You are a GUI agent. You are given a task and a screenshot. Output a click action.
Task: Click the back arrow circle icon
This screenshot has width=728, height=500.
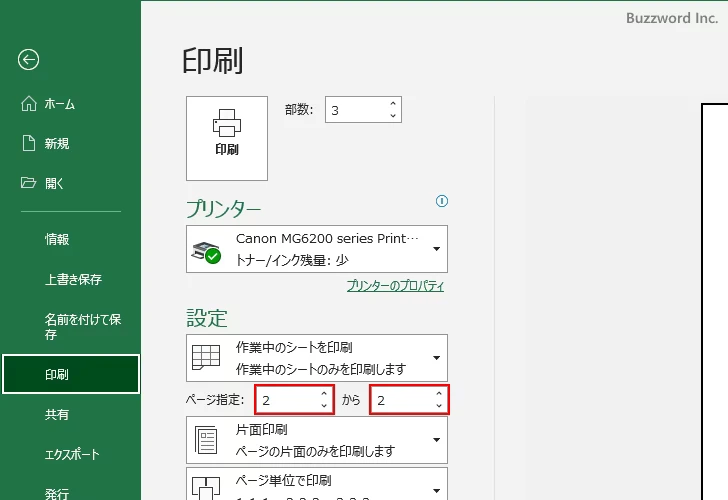pos(28,60)
